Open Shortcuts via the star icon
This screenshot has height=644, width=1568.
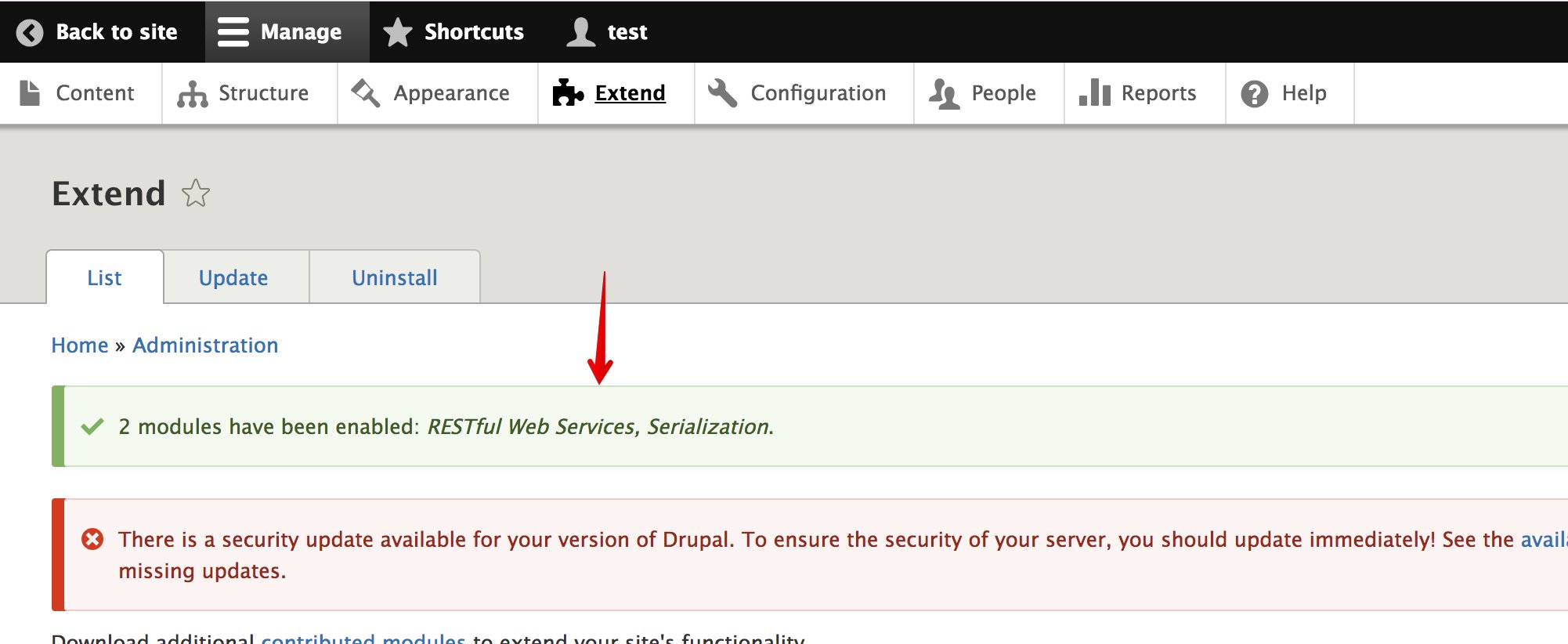point(397,32)
